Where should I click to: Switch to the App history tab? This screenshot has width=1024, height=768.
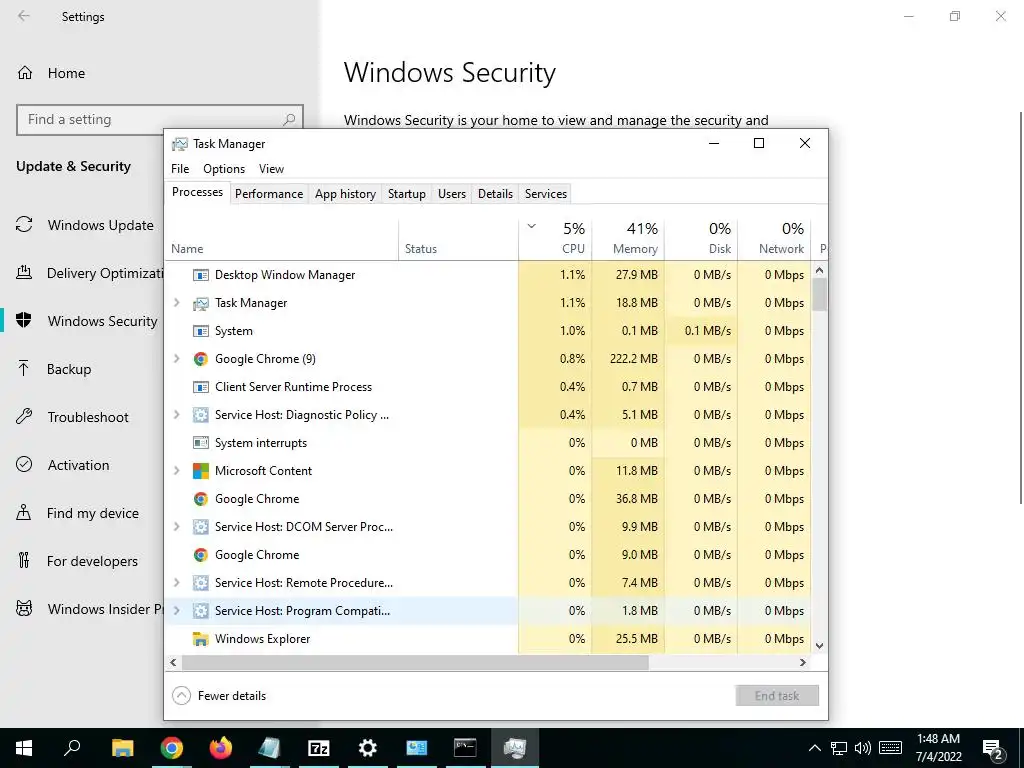[x=345, y=194]
